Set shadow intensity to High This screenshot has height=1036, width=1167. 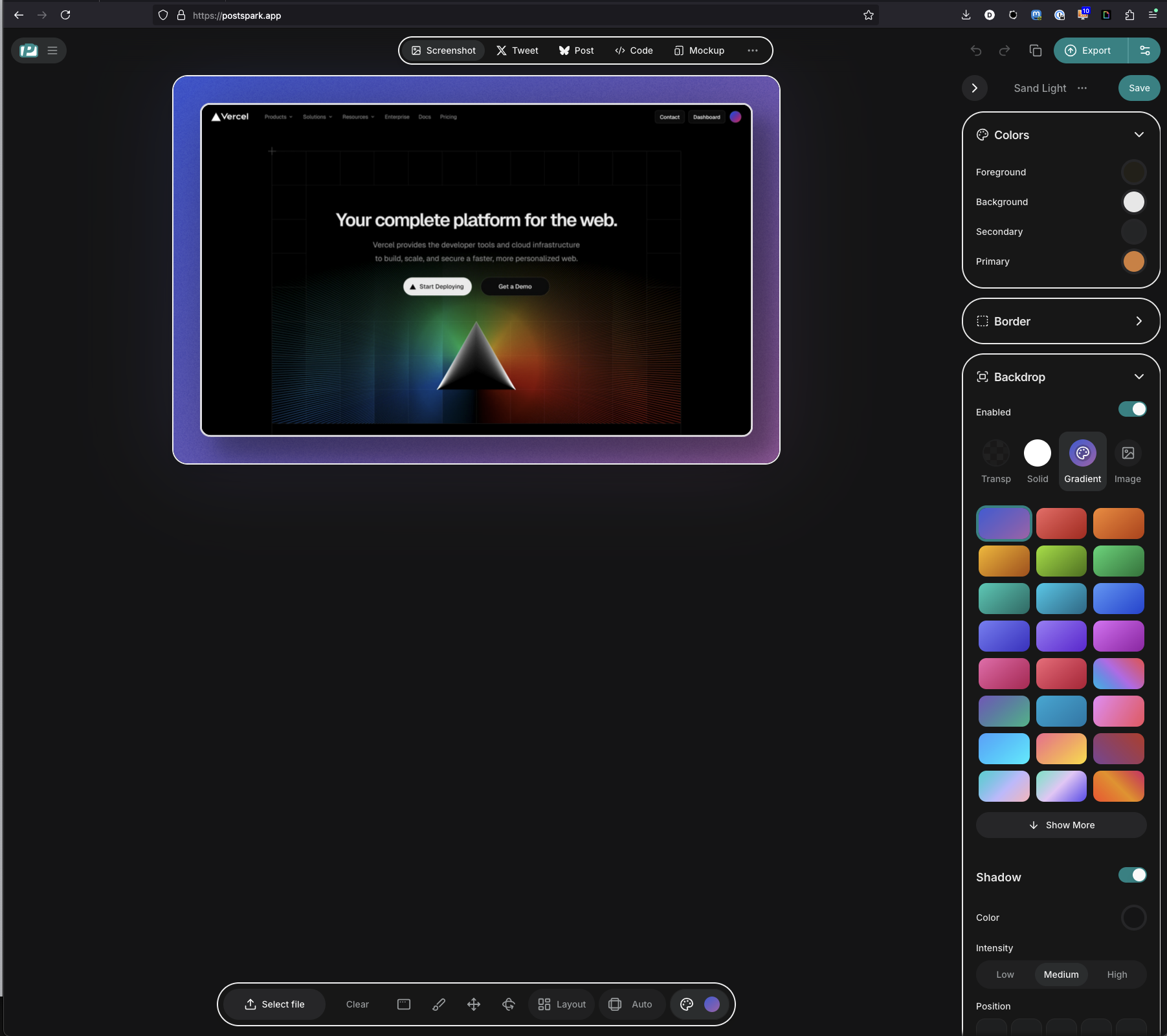pos(1117,975)
